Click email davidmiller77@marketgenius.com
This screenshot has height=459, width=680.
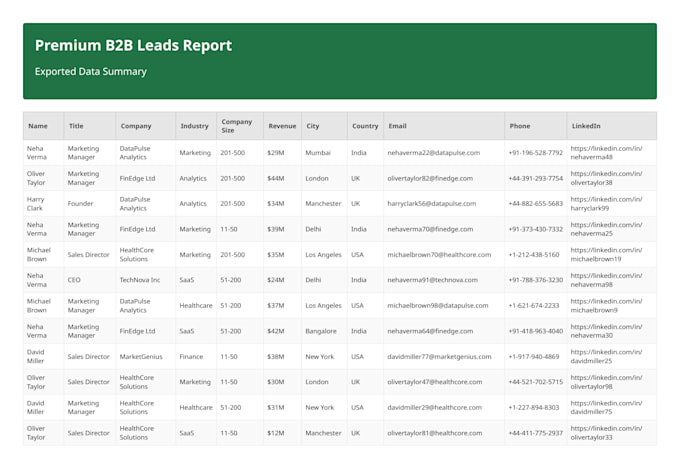click(439, 357)
